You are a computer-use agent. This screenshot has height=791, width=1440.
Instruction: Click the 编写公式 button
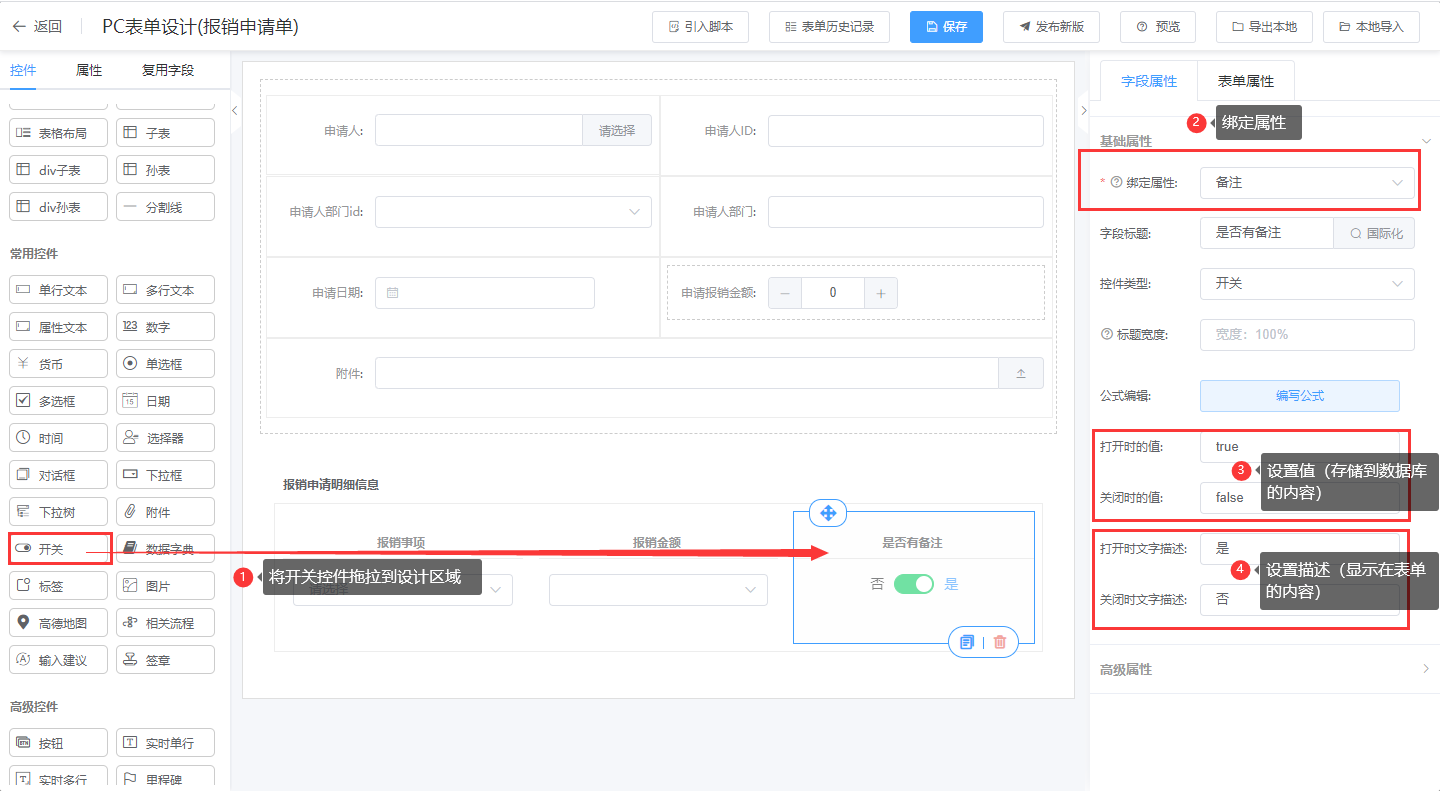[1299, 396]
